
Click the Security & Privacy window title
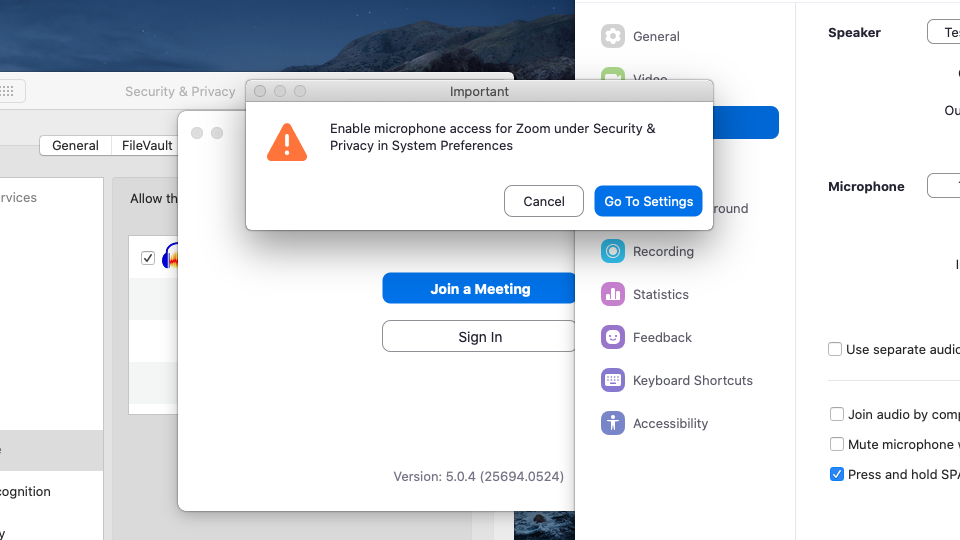coord(180,91)
